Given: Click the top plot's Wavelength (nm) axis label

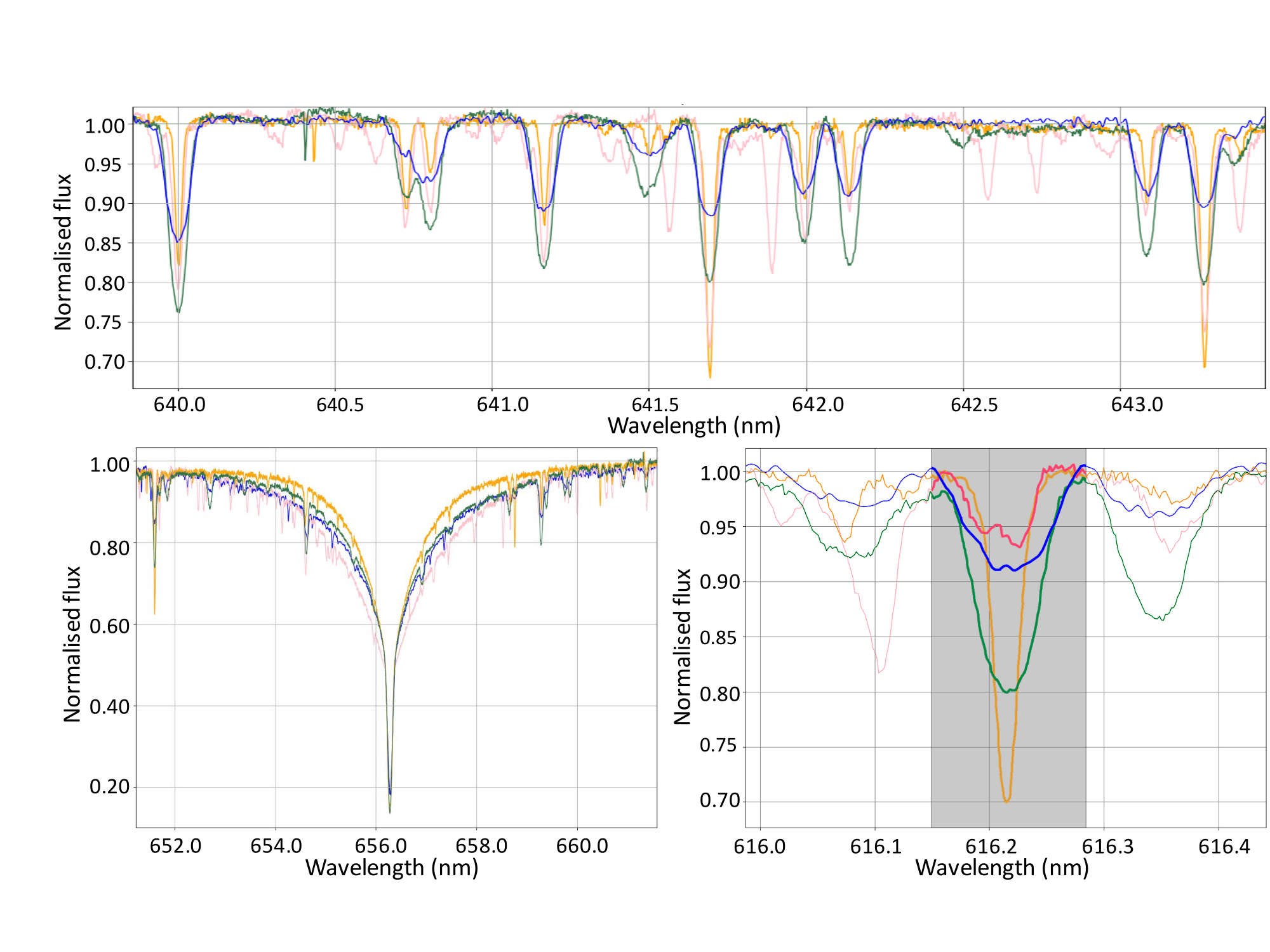Looking at the screenshot, I should tap(693, 425).
